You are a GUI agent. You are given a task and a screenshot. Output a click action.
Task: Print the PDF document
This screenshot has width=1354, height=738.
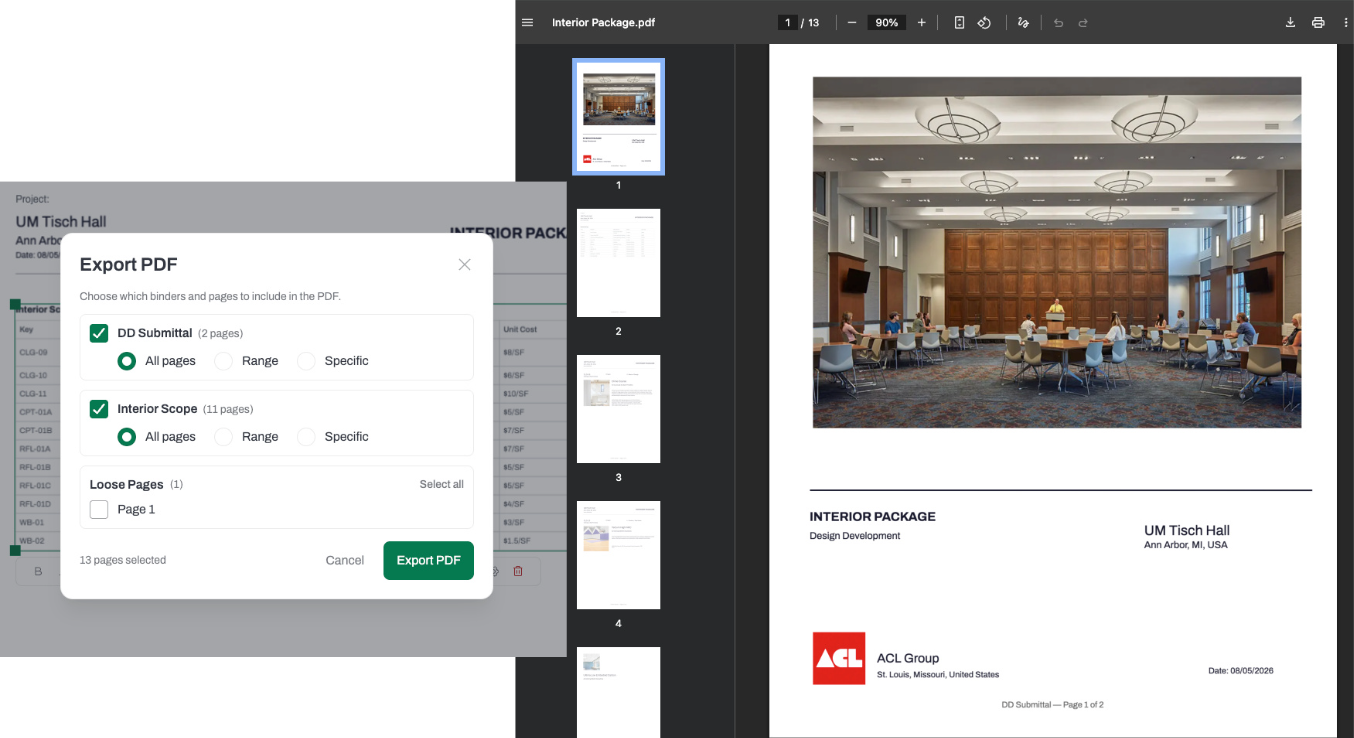(x=1318, y=22)
